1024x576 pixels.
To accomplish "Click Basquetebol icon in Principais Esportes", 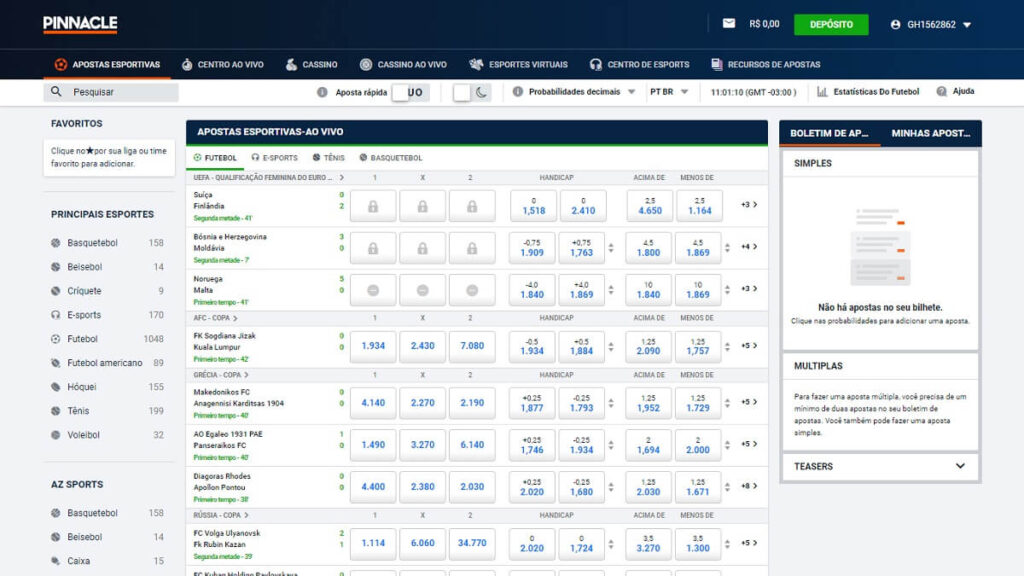I will [x=56, y=243].
